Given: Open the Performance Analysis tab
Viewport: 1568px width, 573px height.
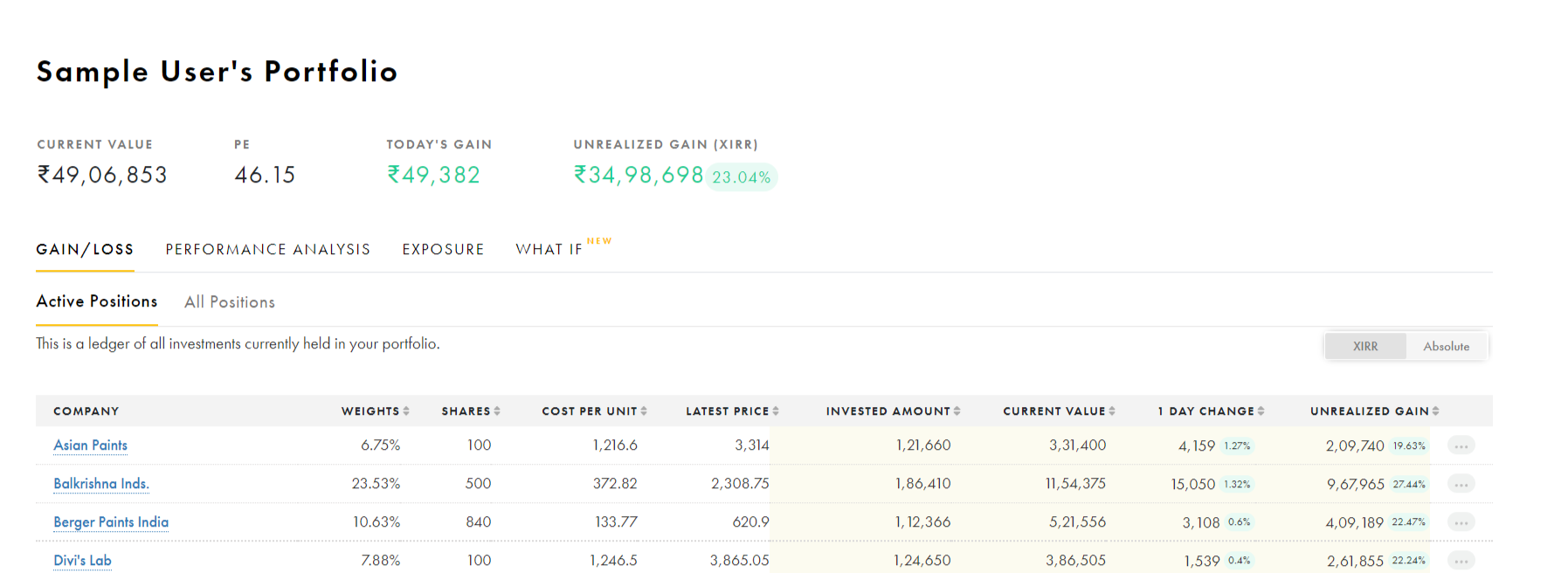Looking at the screenshot, I should click(268, 250).
